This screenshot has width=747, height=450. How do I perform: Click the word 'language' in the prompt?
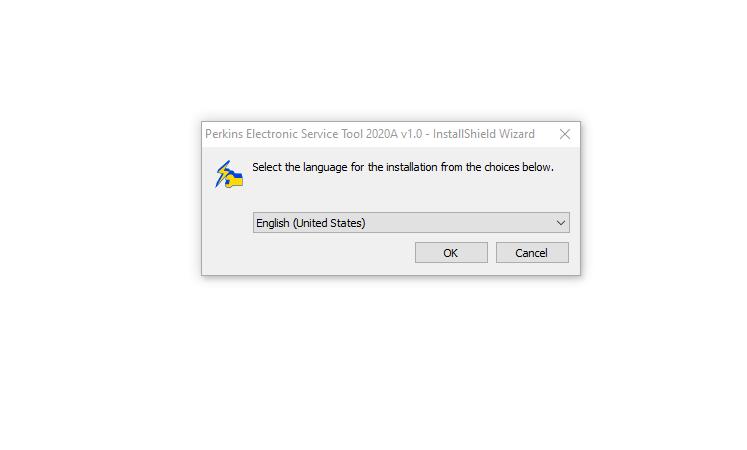click(x=325, y=168)
